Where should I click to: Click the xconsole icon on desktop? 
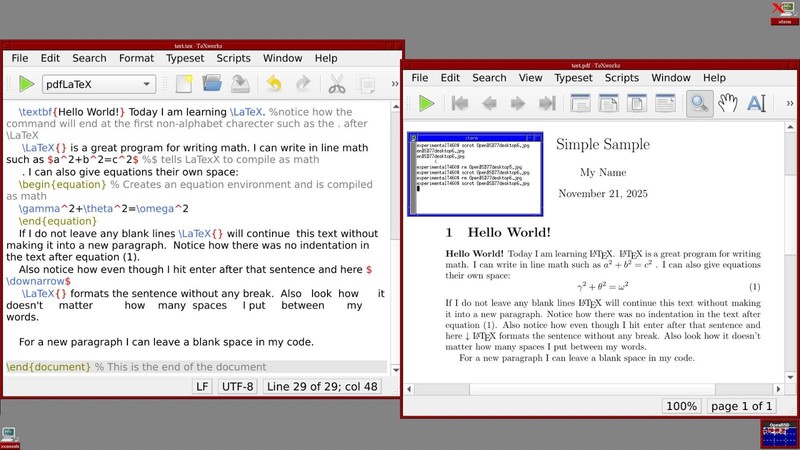10,438
